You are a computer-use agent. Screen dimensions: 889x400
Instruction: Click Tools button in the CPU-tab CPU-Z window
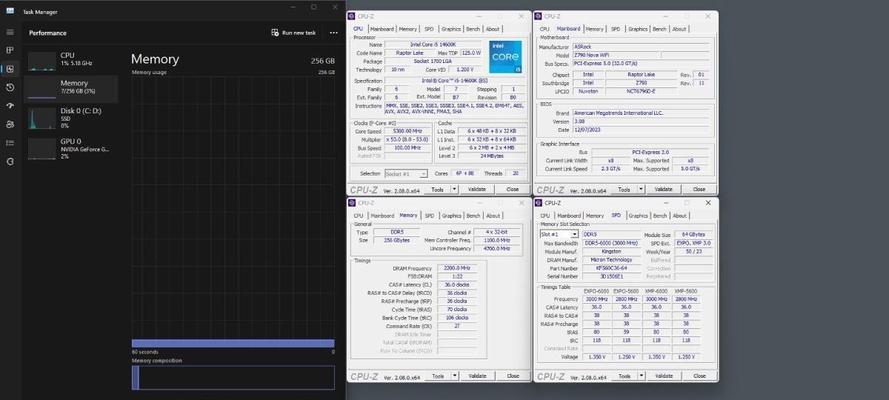click(437, 189)
